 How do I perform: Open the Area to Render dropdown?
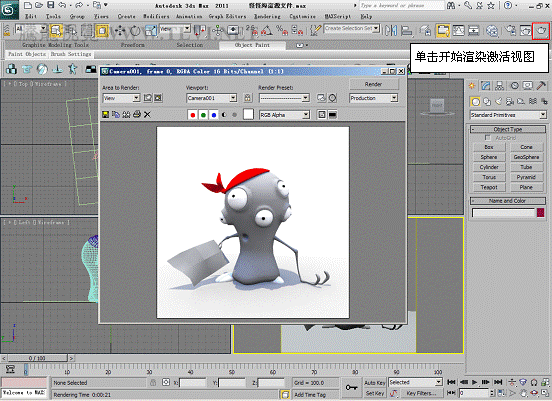pyautogui.click(x=121, y=98)
